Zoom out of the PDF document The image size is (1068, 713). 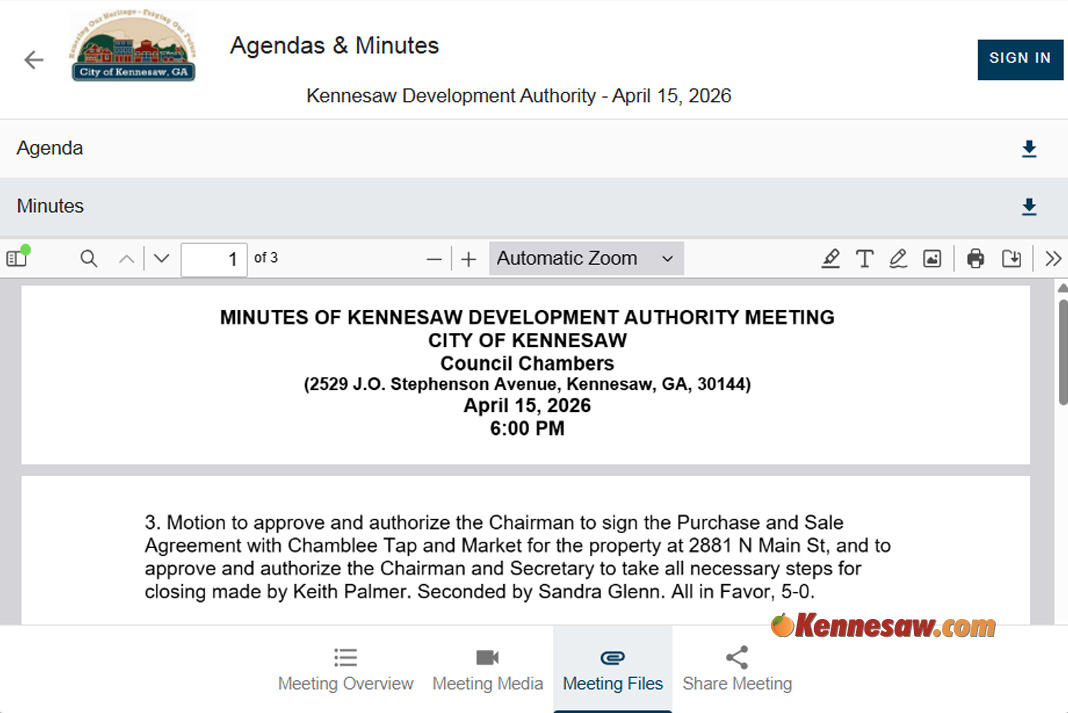click(x=434, y=259)
